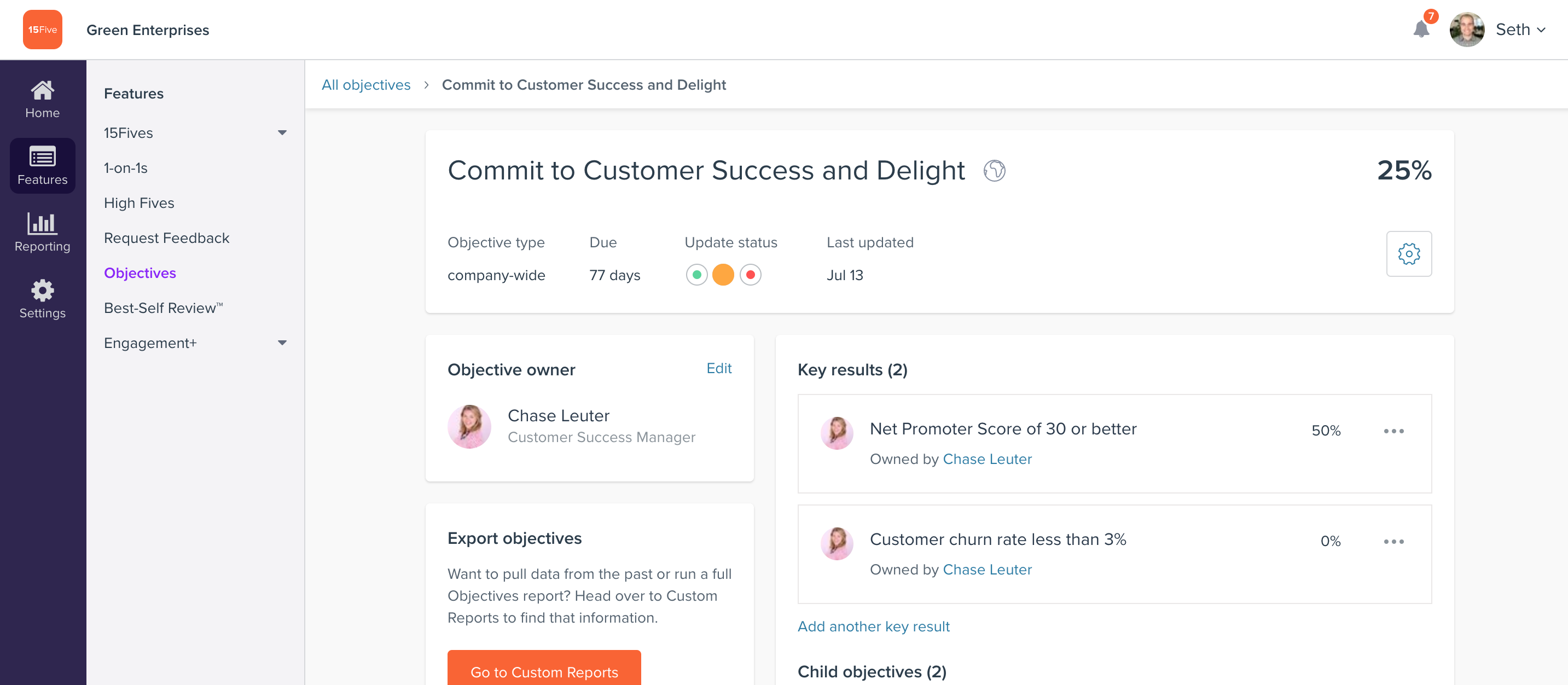This screenshot has width=1568, height=685.
Task: Set update status to green
Action: click(x=696, y=275)
